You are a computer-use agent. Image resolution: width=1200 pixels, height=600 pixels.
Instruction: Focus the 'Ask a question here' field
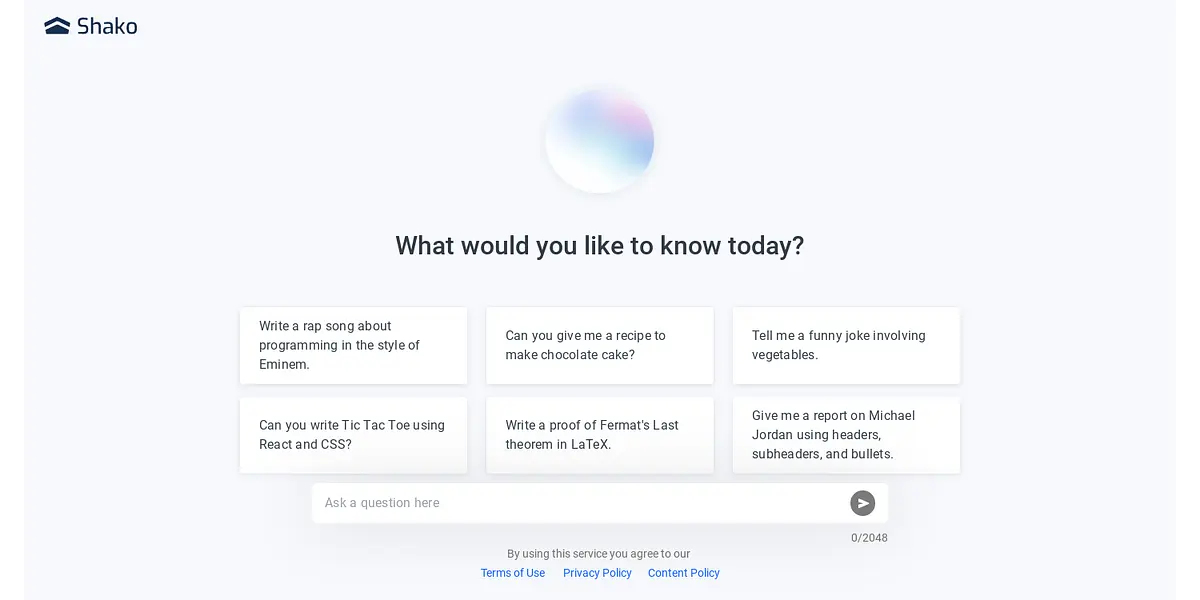(580, 503)
